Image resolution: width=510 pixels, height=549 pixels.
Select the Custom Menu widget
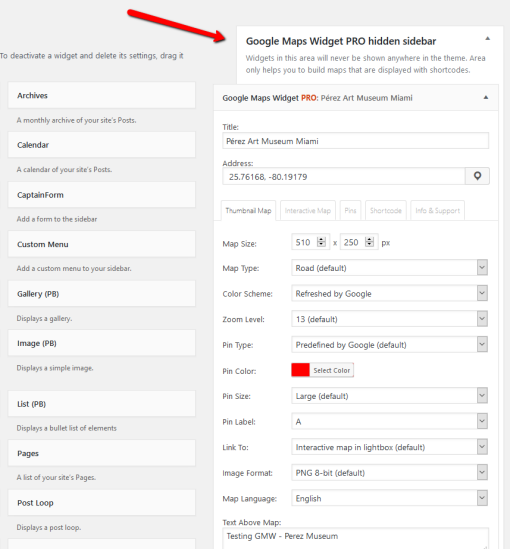[102, 244]
